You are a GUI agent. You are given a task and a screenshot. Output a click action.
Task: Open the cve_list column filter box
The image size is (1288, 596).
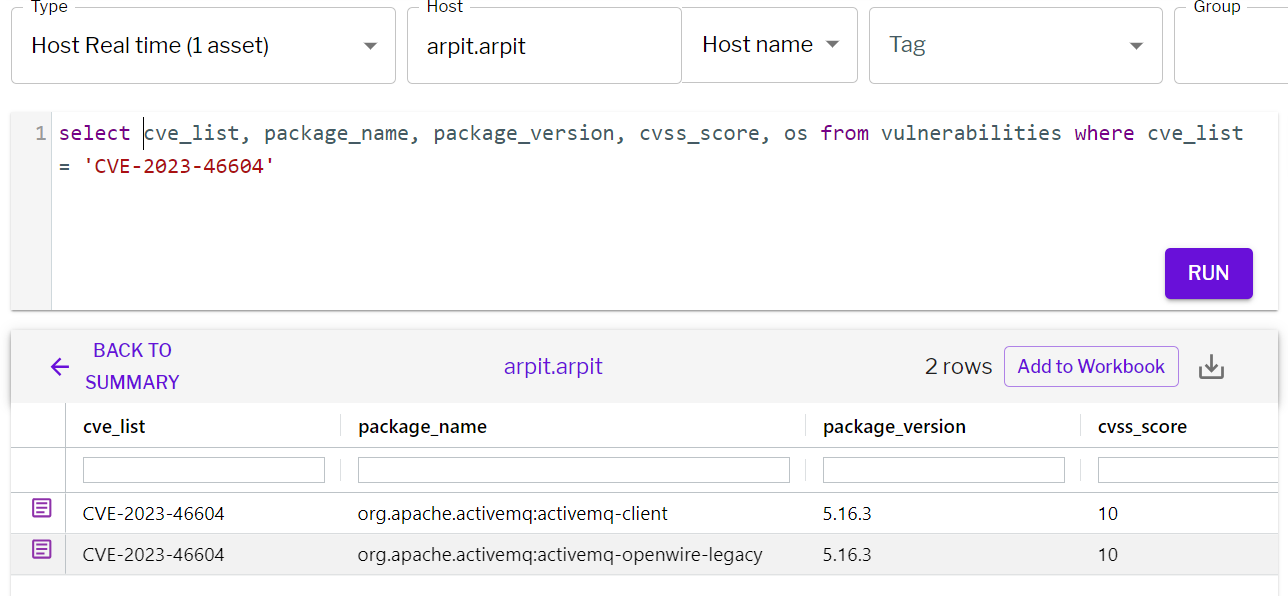click(x=203, y=469)
